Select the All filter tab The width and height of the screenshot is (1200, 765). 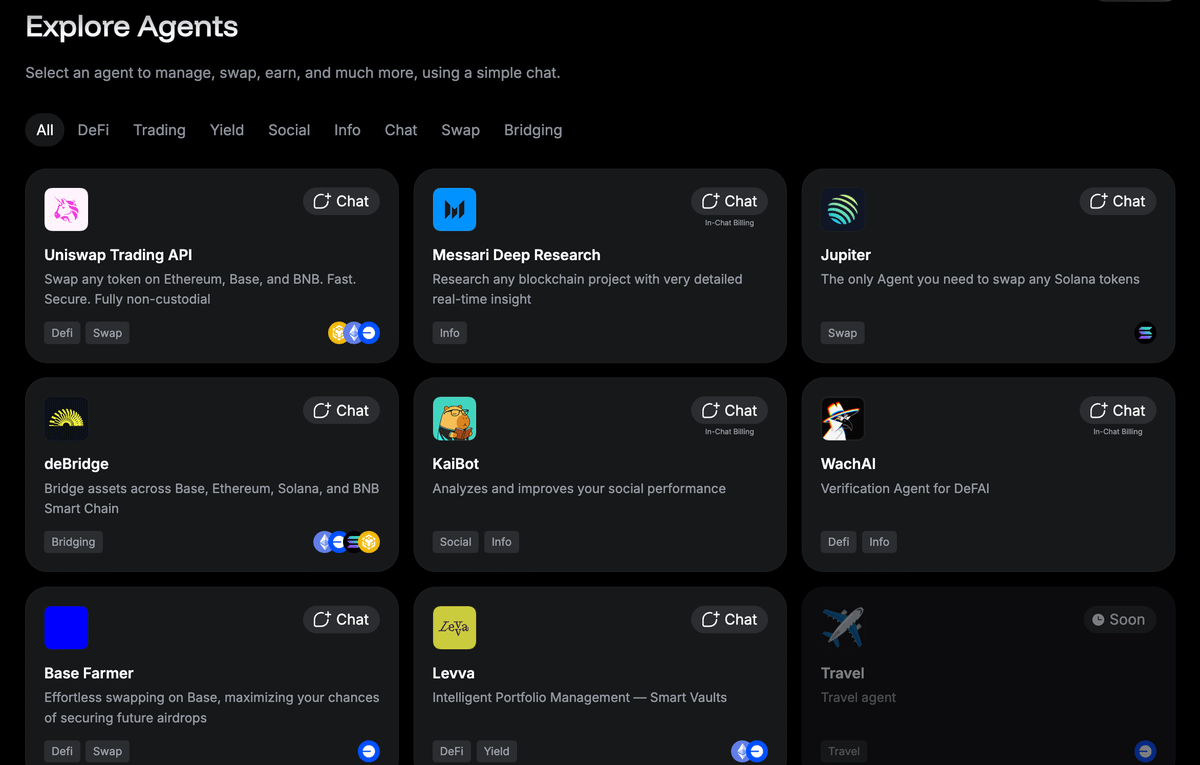point(45,130)
